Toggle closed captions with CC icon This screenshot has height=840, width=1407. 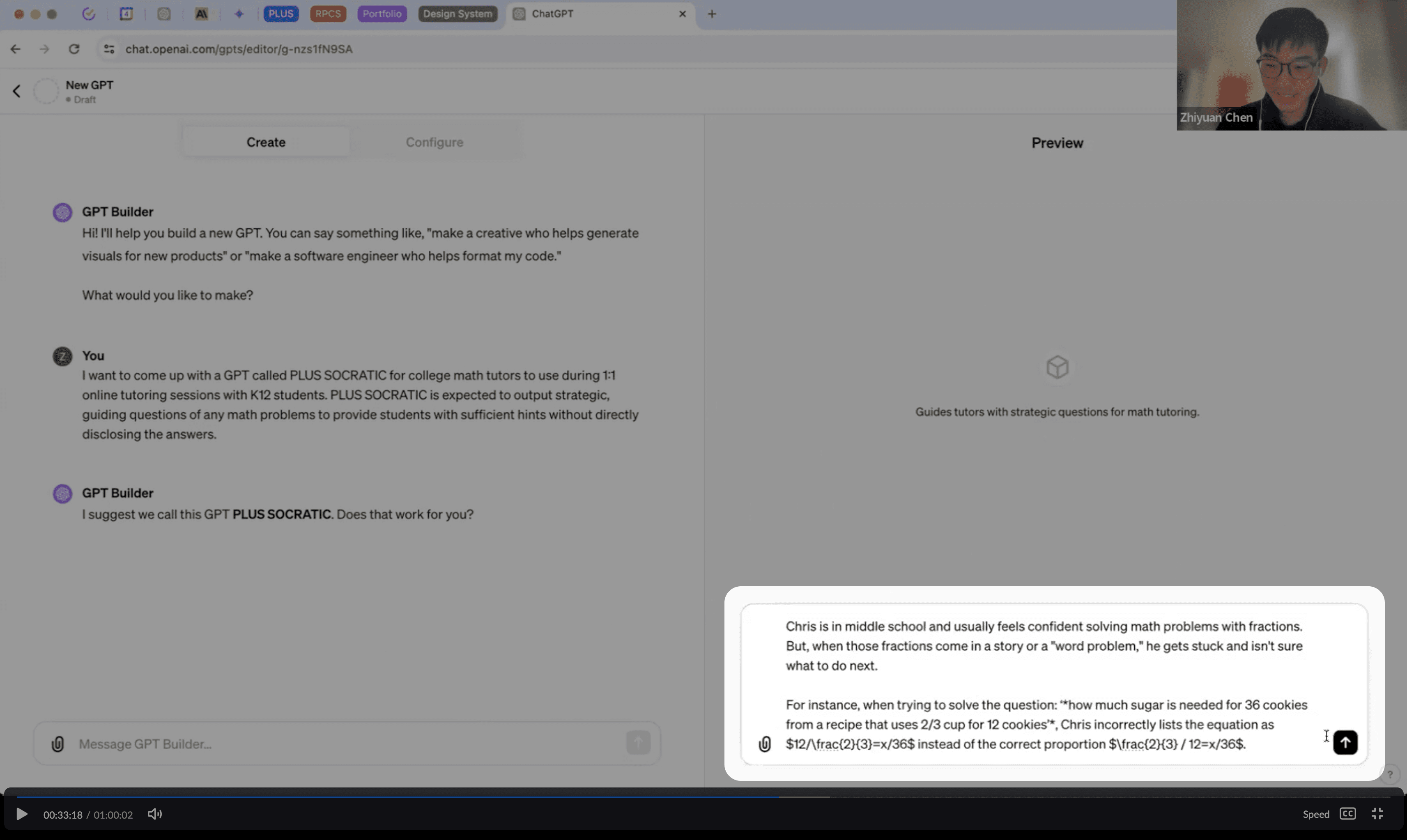point(1347,814)
